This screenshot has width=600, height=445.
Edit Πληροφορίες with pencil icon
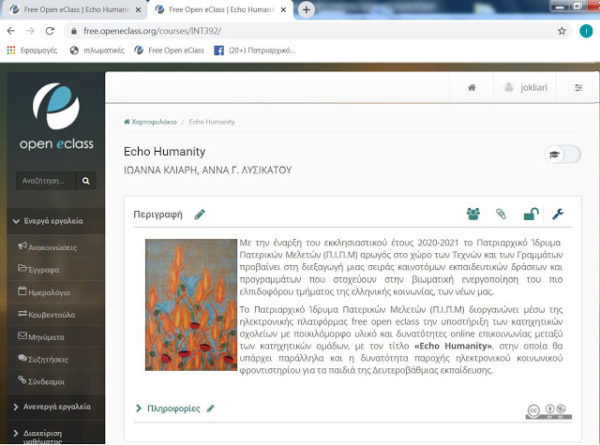(210, 409)
